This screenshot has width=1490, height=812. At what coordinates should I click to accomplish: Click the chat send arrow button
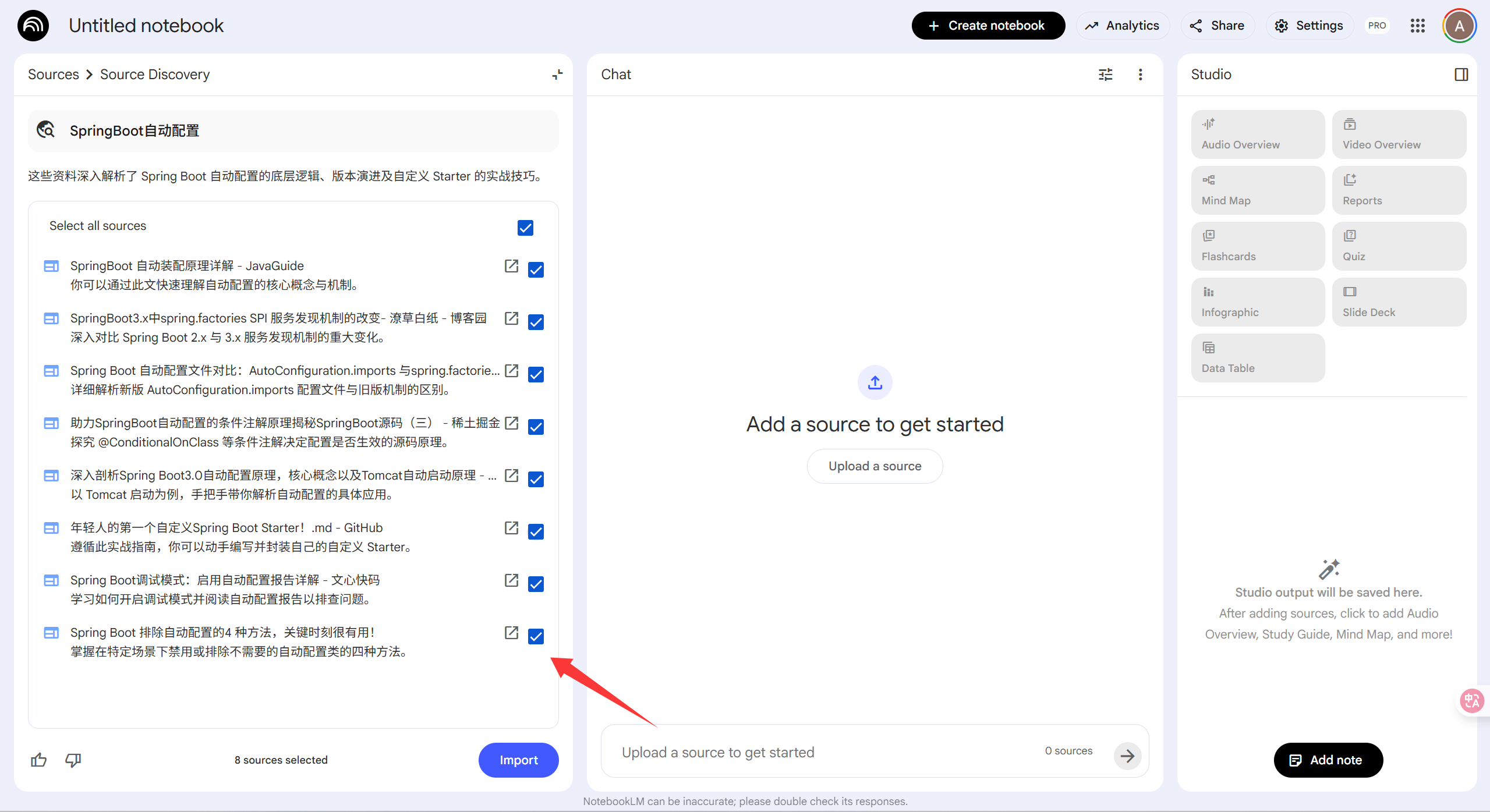tap(1127, 756)
